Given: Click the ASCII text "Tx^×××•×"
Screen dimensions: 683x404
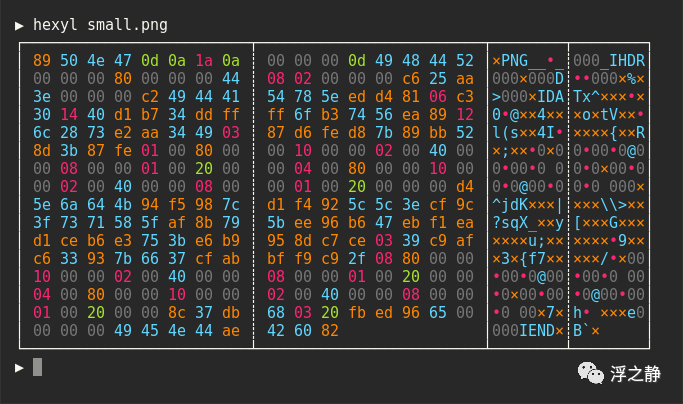Looking at the screenshot, I should (609, 96).
